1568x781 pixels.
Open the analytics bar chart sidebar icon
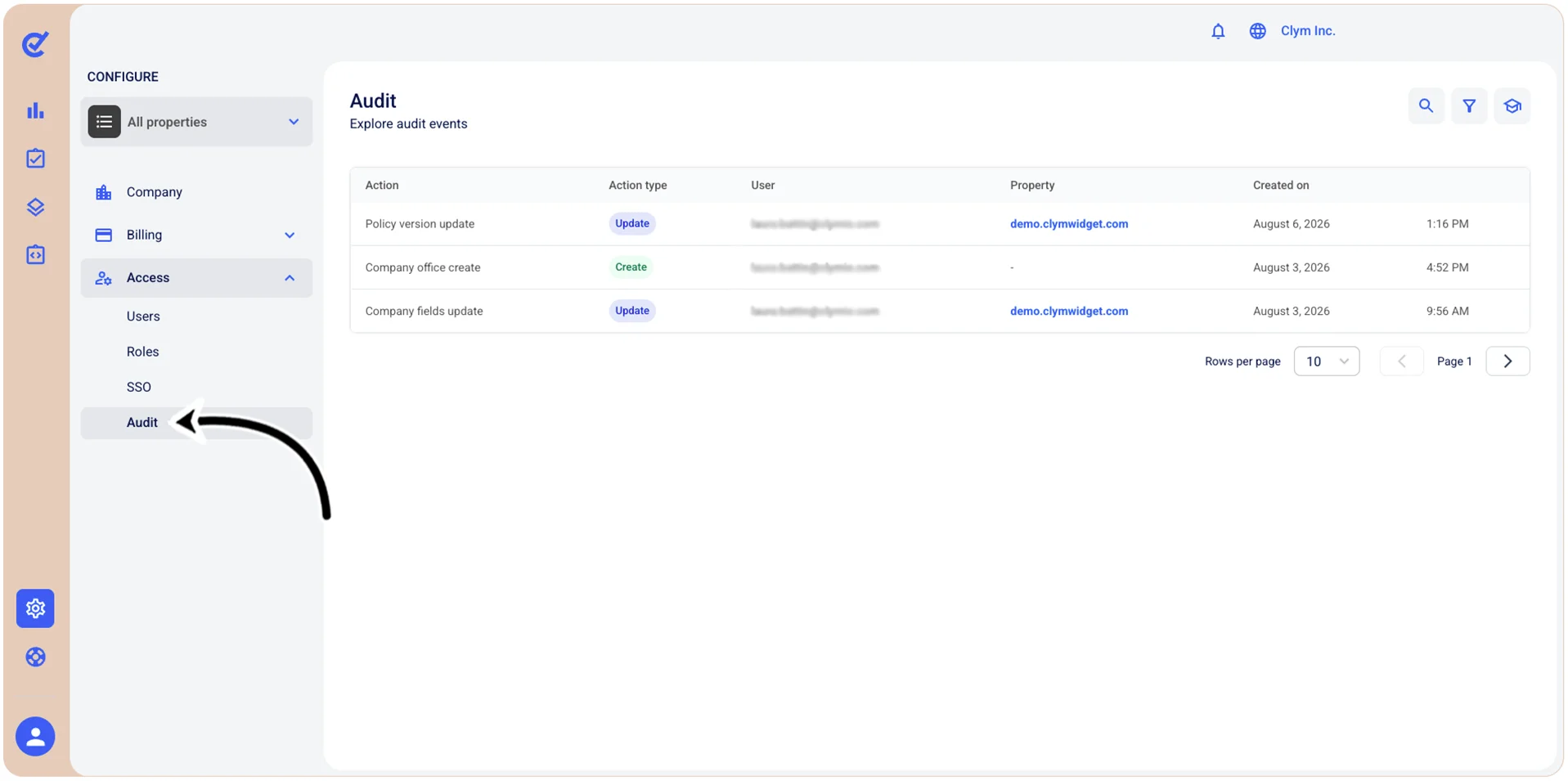pos(35,110)
